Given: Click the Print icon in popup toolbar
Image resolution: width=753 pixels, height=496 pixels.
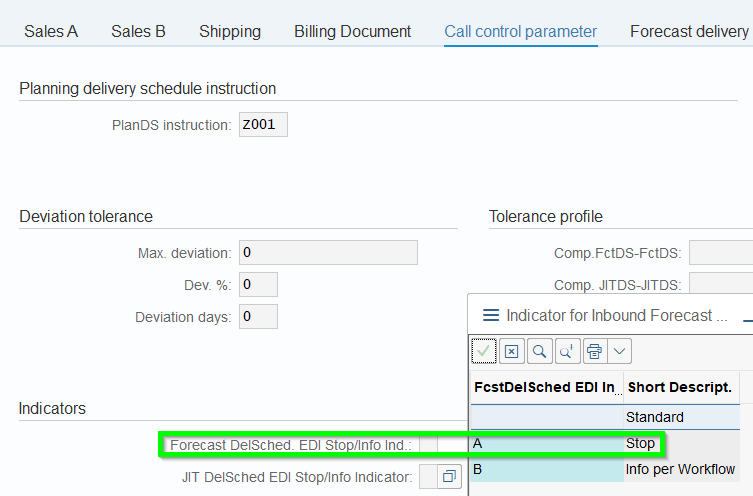Looking at the screenshot, I should pyautogui.click(x=595, y=351).
